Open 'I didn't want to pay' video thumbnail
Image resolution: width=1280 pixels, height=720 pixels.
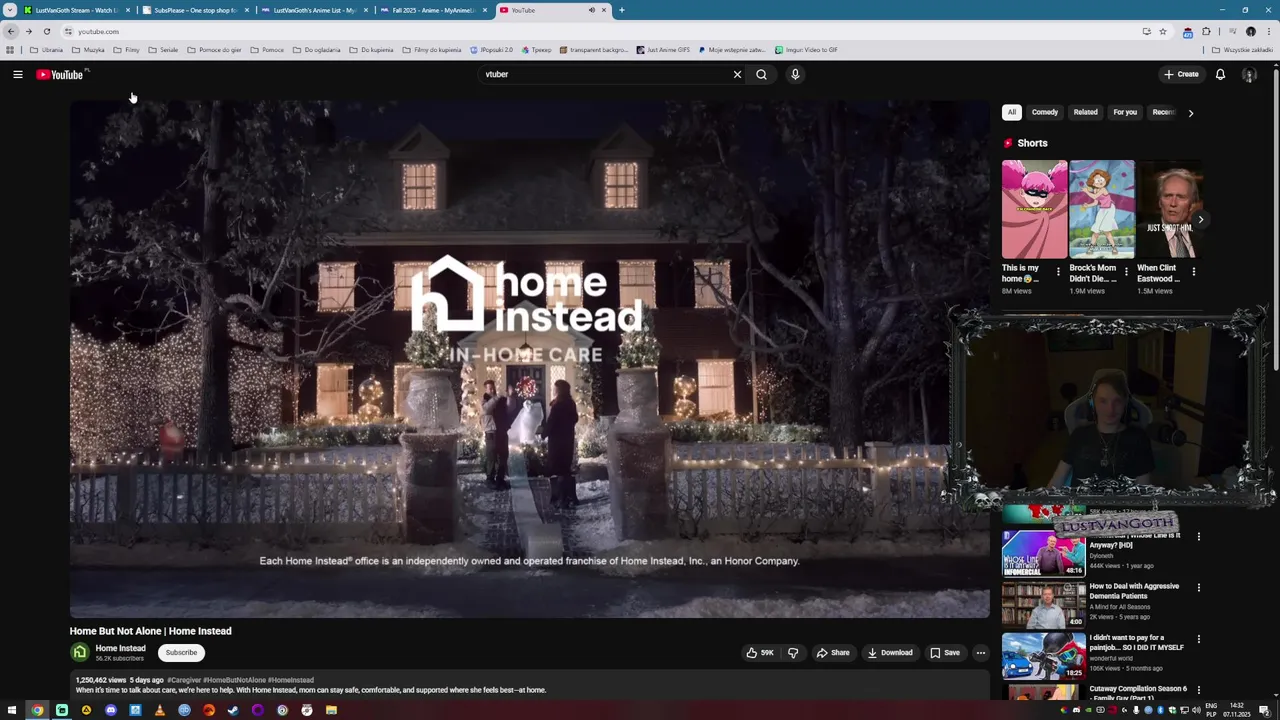(1043, 656)
